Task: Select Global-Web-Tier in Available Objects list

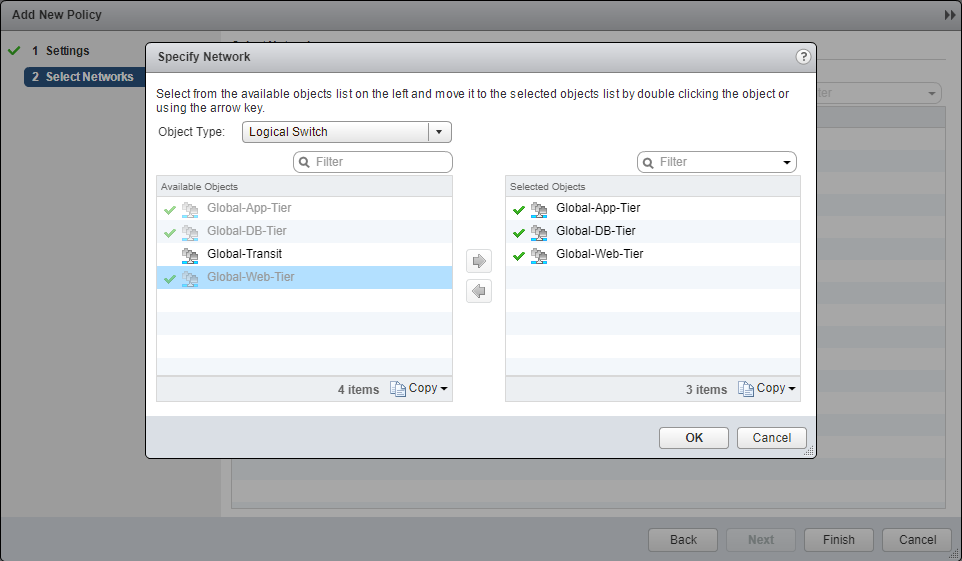Action: (250, 277)
